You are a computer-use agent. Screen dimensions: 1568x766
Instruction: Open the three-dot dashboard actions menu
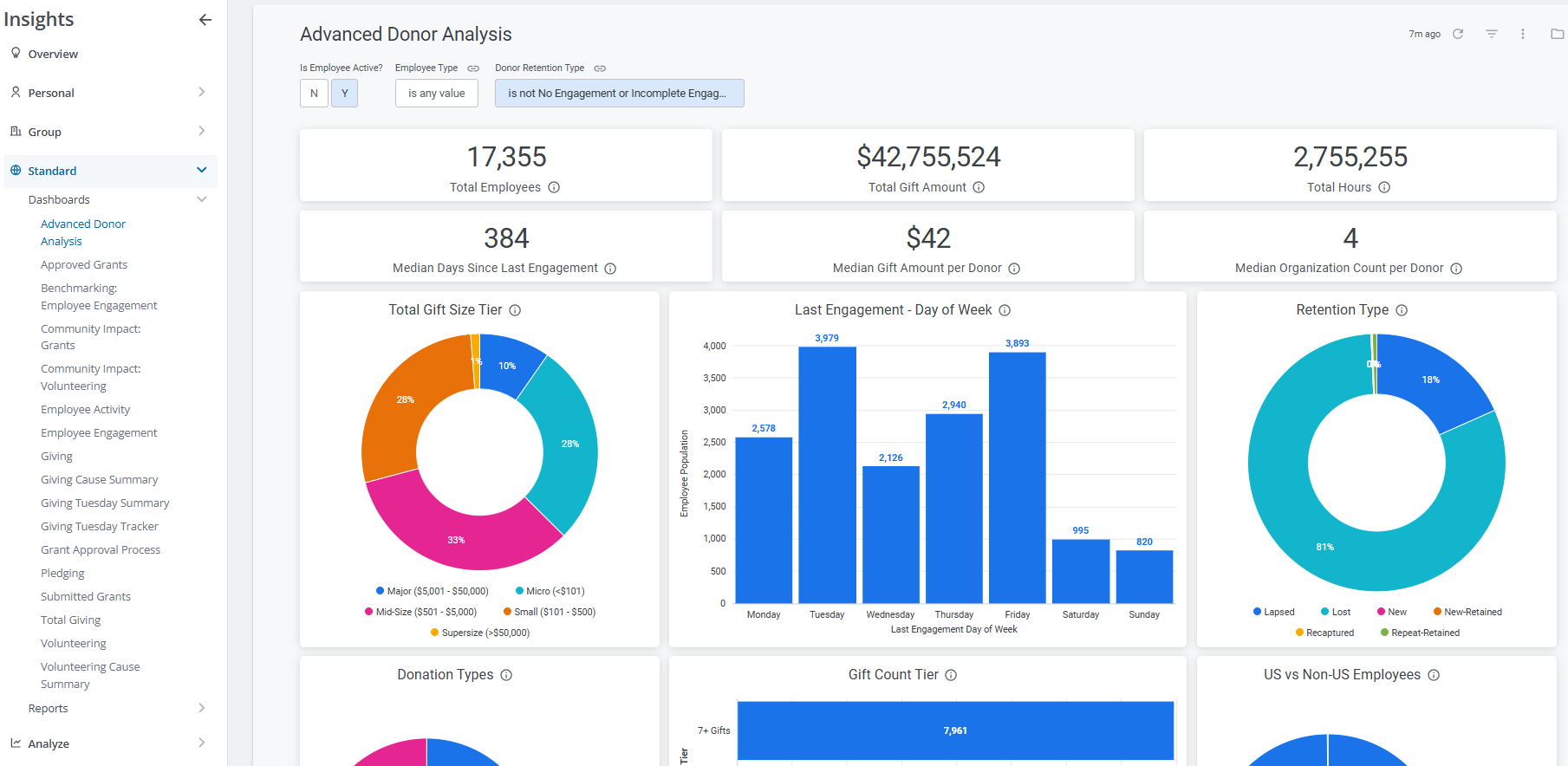[x=1522, y=34]
